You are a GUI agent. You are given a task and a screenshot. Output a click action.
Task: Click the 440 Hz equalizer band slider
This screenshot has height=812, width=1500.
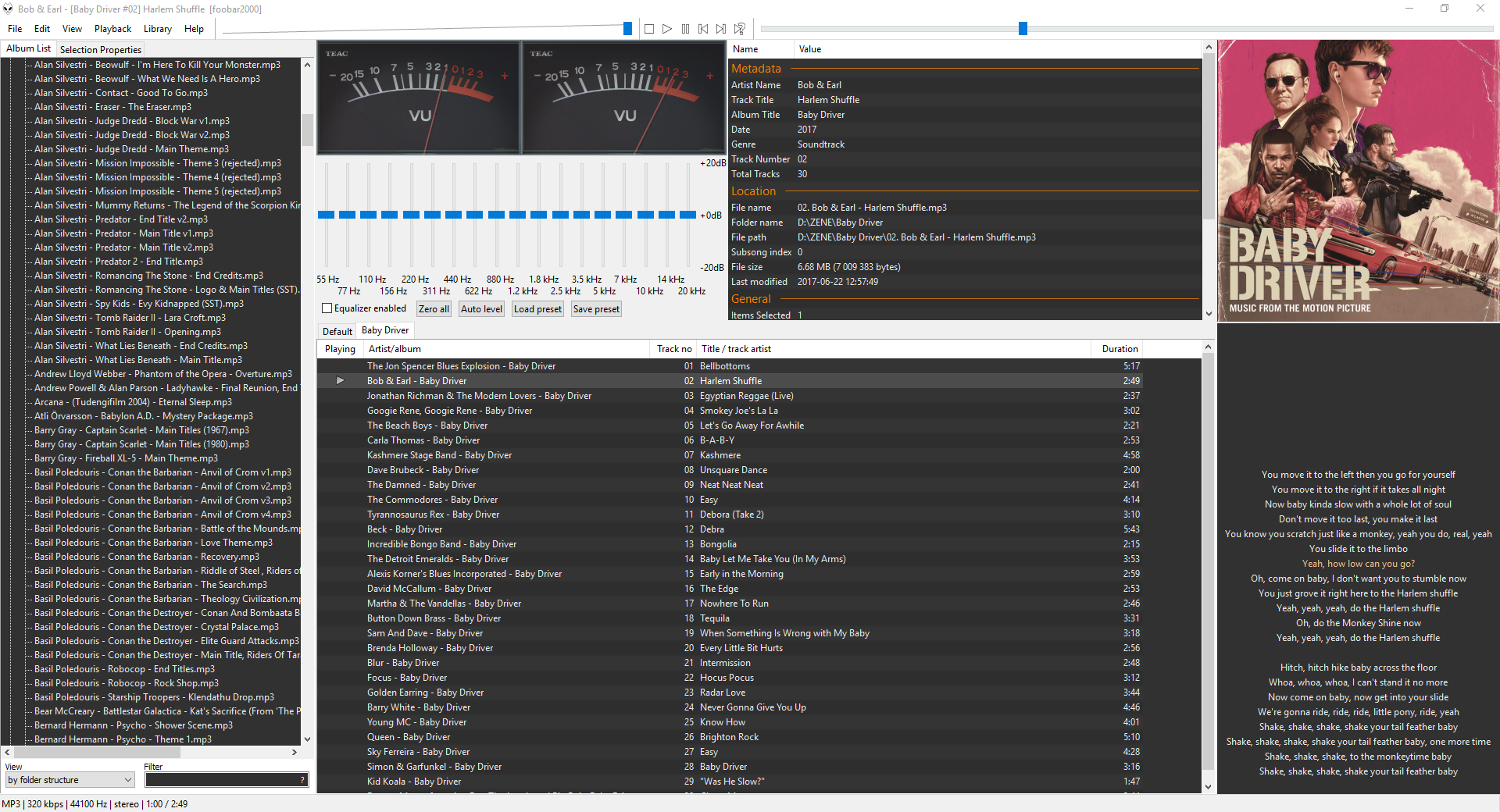pyautogui.click(x=454, y=215)
